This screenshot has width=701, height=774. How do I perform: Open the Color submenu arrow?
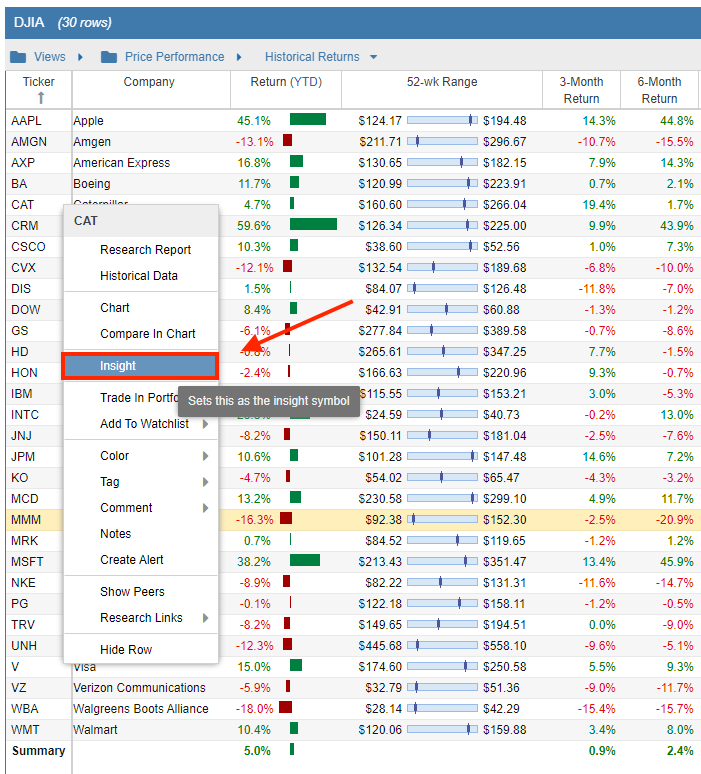(x=205, y=456)
